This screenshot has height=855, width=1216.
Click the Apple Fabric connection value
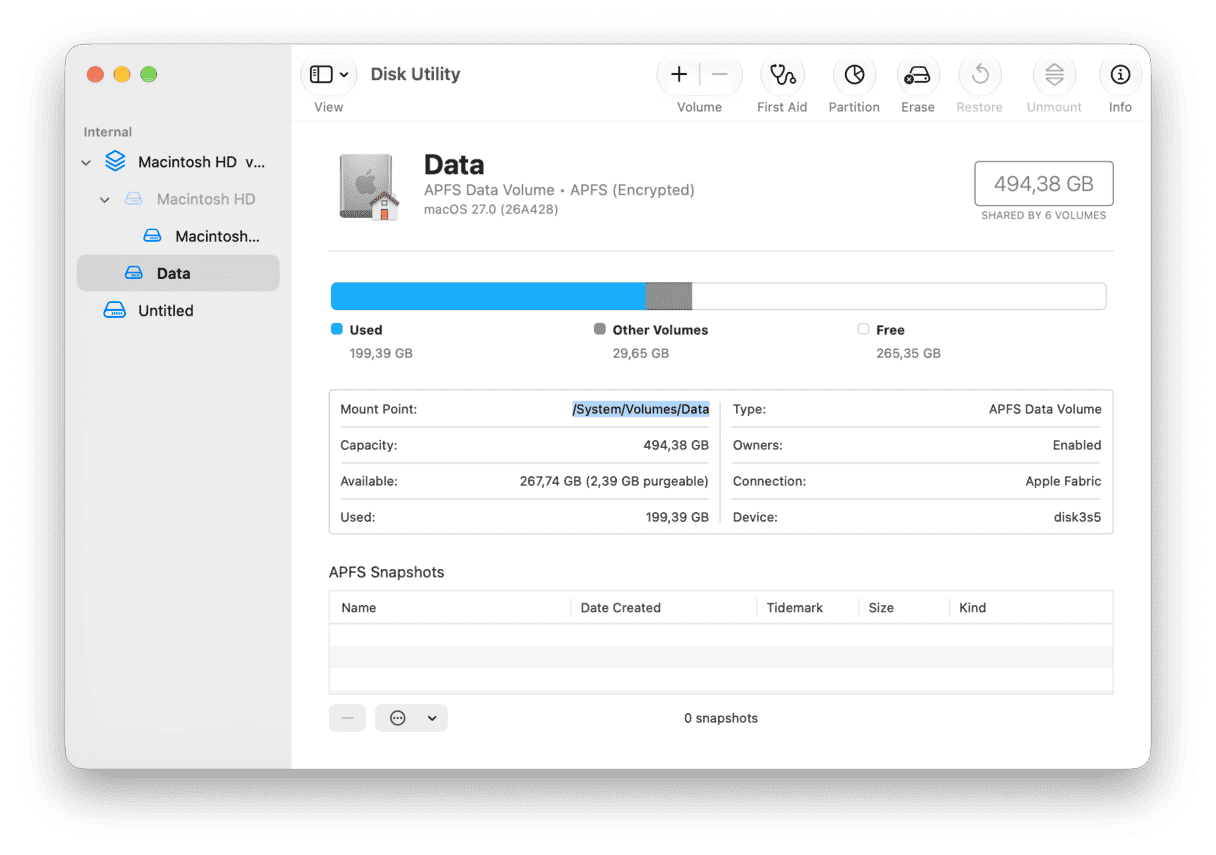point(1063,481)
